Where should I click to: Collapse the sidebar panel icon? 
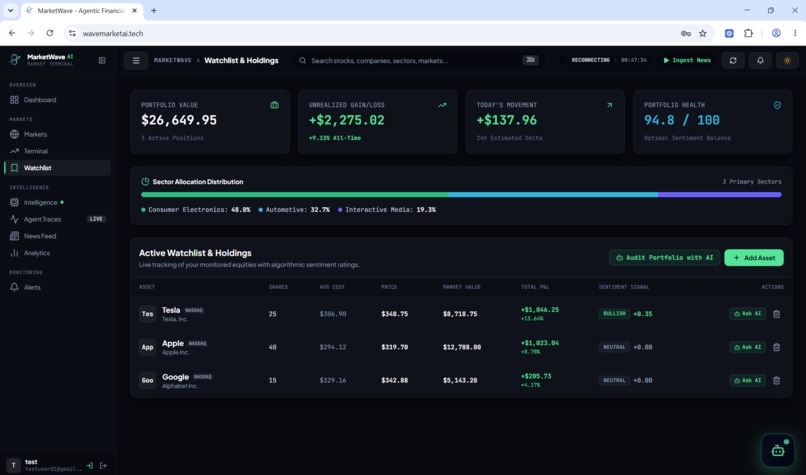[x=102, y=60]
